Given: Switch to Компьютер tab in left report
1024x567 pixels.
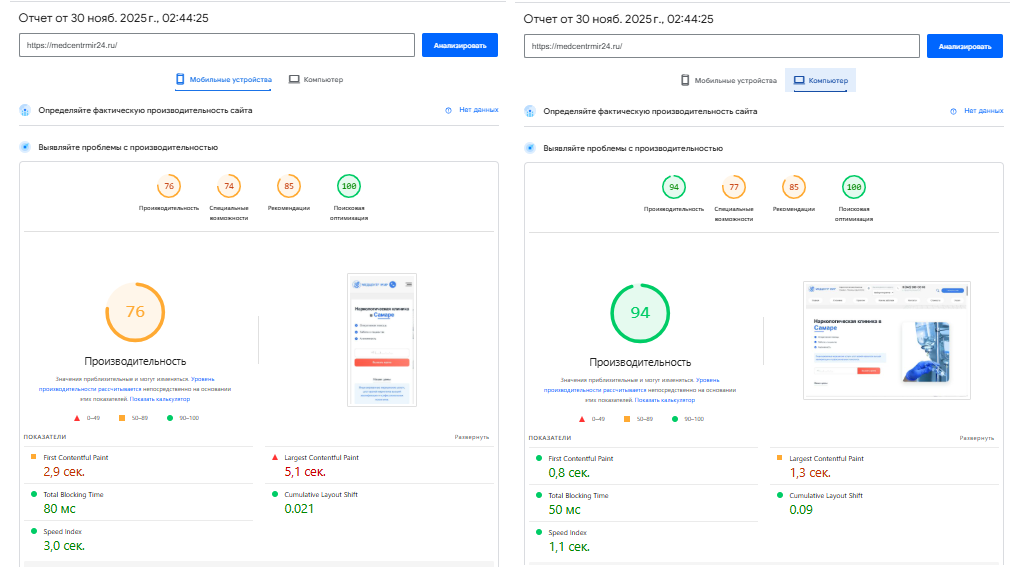Looking at the screenshot, I should pyautogui.click(x=316, y=80).
